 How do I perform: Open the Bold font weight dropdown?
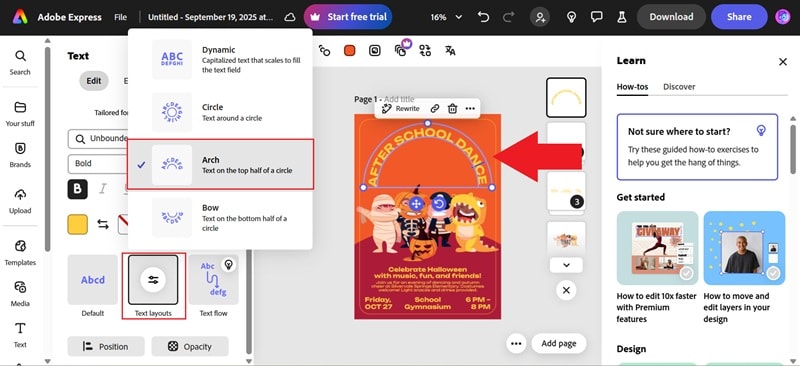point(97,164)
